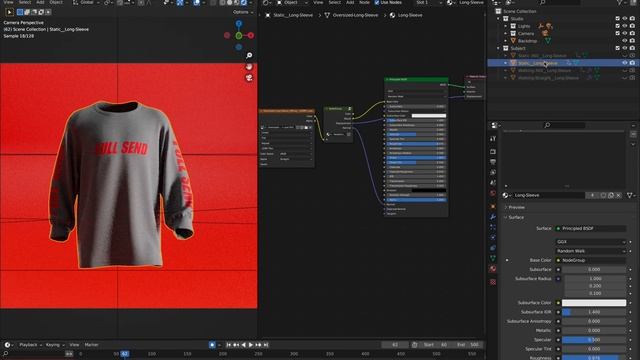This screenshot has width=640, height=360.
Task: Open the Keying menu in the timeline
Action: (x=55, y=345)
